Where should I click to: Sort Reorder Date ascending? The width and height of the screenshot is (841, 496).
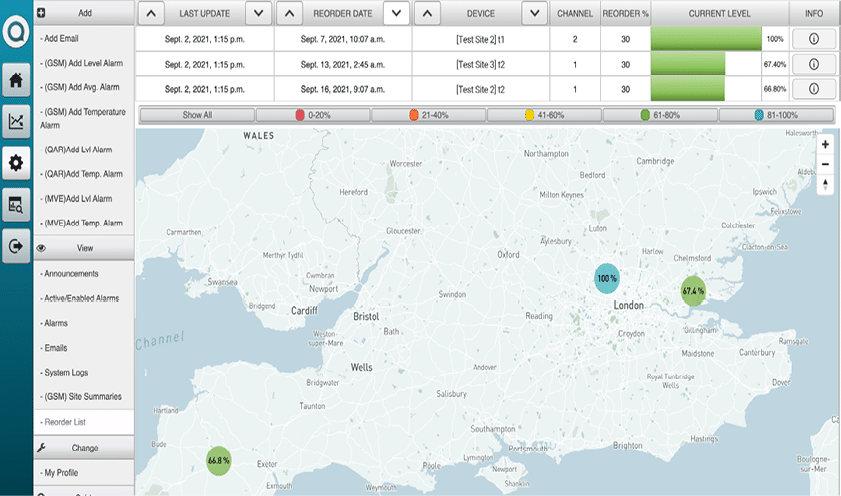click(x=286, y=12)
